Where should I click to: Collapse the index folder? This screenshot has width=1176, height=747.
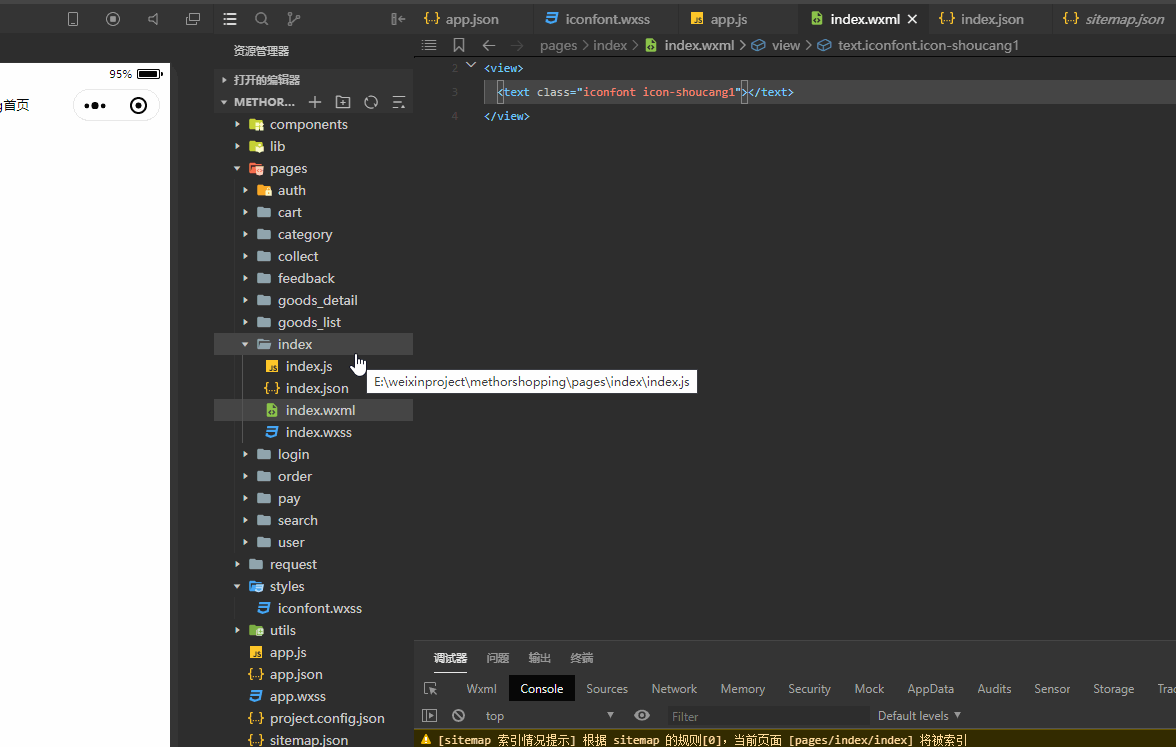pos(295,344)
